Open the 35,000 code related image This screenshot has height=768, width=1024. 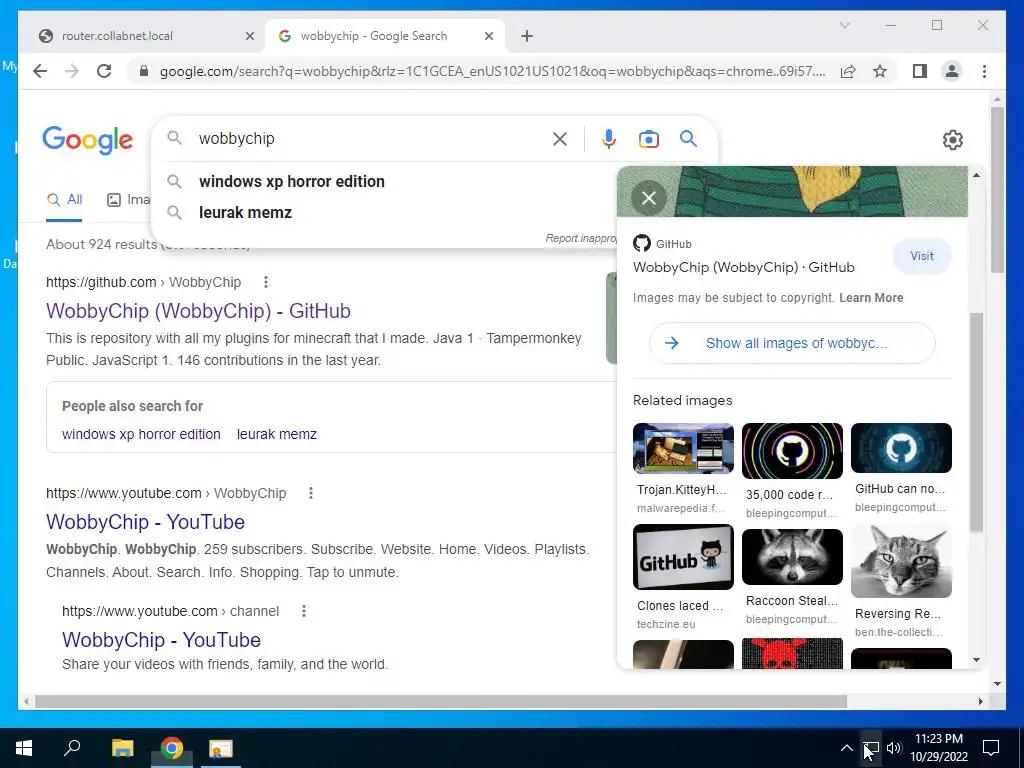[x=792, y=451]
